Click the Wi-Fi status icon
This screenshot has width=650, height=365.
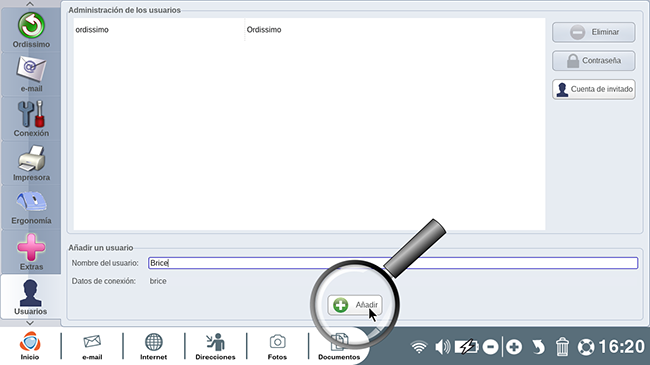pos(419,347)
